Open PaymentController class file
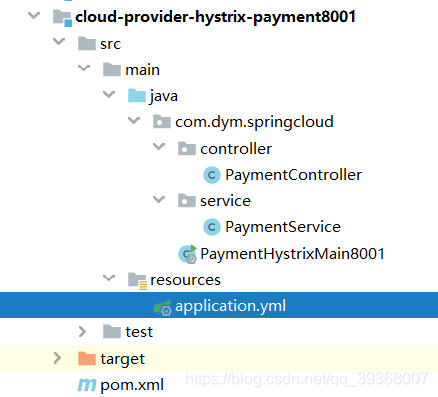The height and width of the screenshot is (397, 438). pyautogui.click(x=293, y=175)
